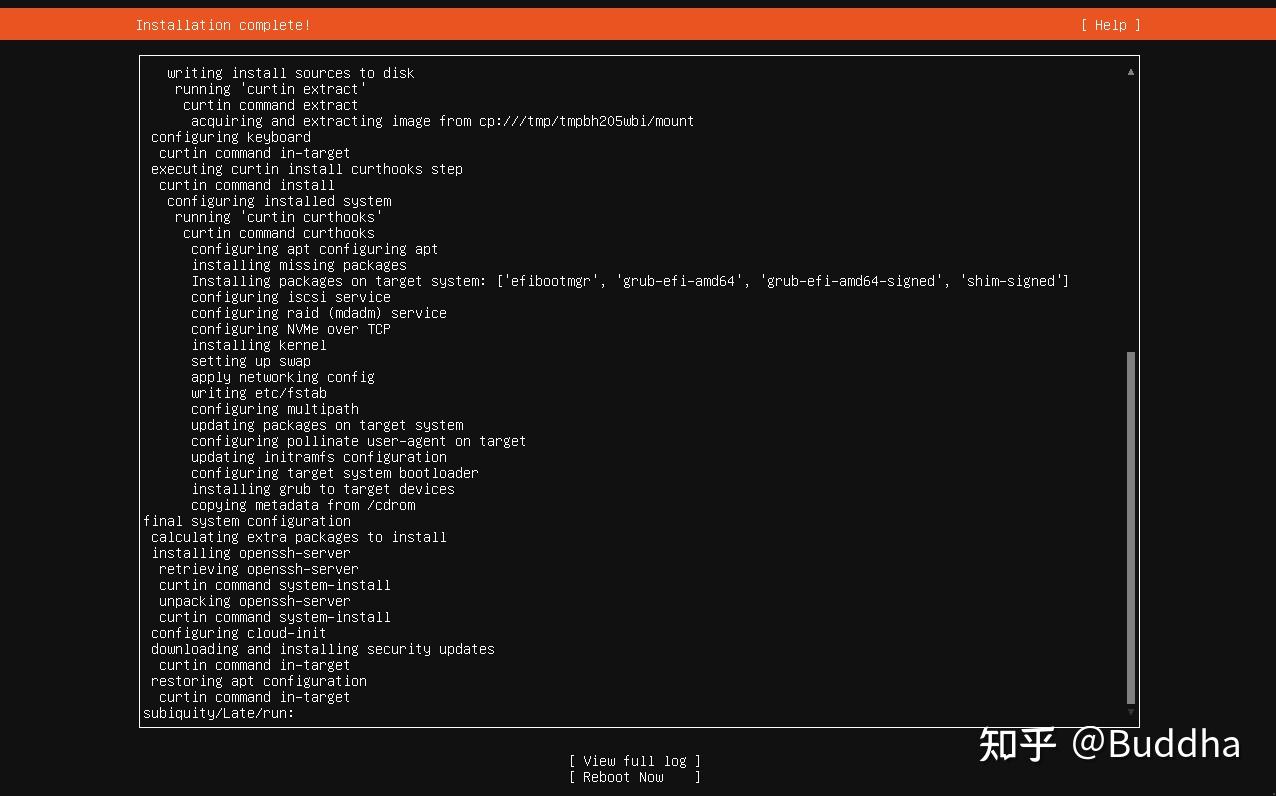The height and width of the screenshot is (796, 1276).
Task: Select line 'Installing packages on target system'
Action: (630, 281)
